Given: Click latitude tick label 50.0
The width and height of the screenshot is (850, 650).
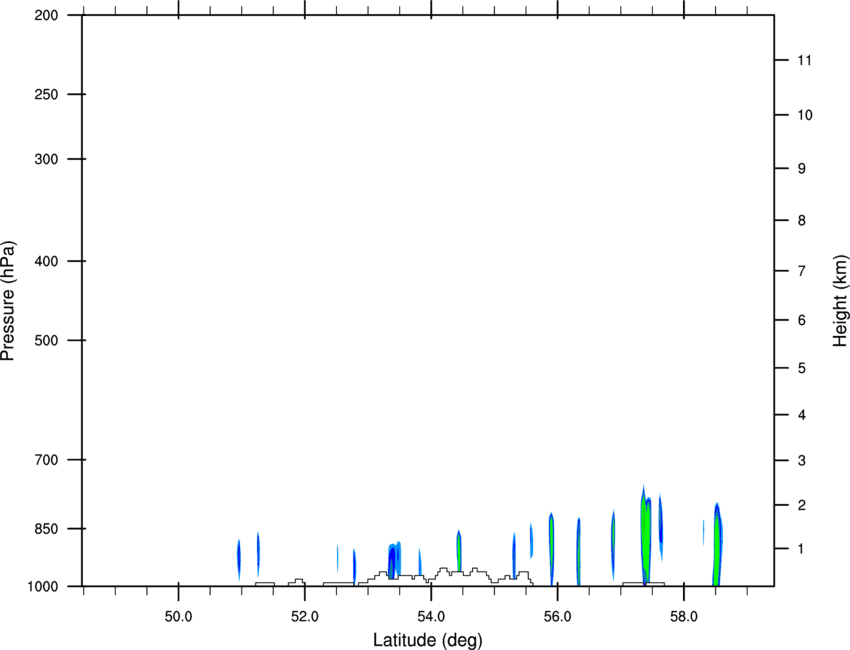Looking at the screenshot, I should (x=178, y=617).
